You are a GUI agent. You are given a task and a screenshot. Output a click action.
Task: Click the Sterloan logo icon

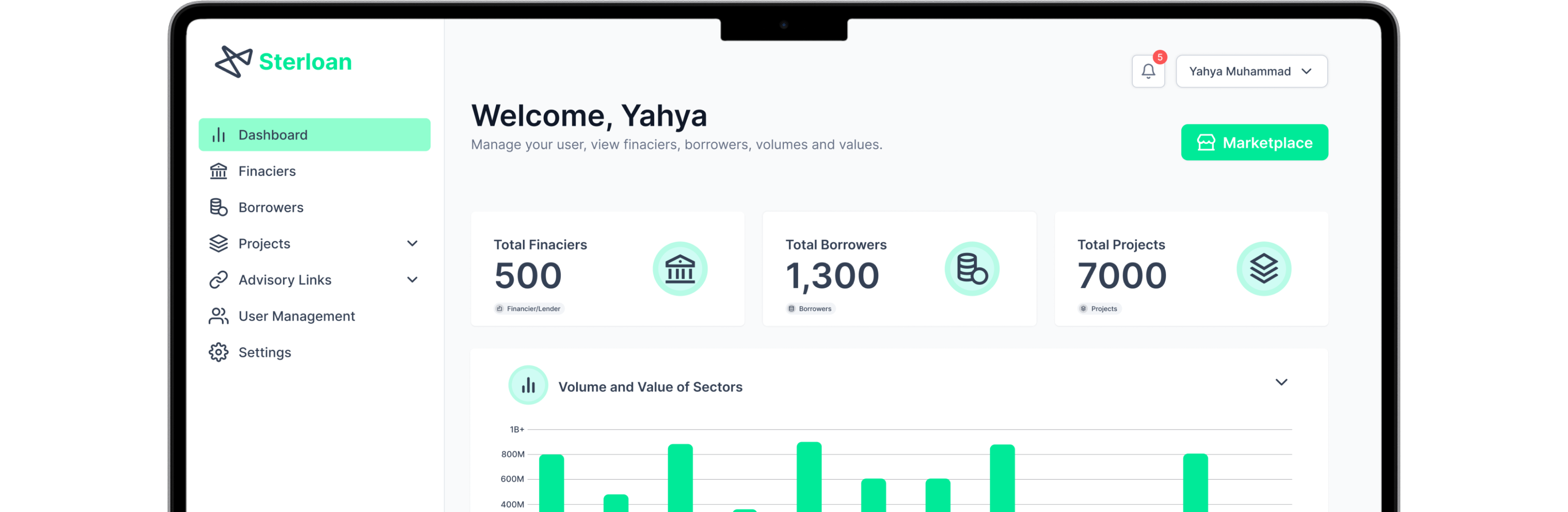click(233, 61)
